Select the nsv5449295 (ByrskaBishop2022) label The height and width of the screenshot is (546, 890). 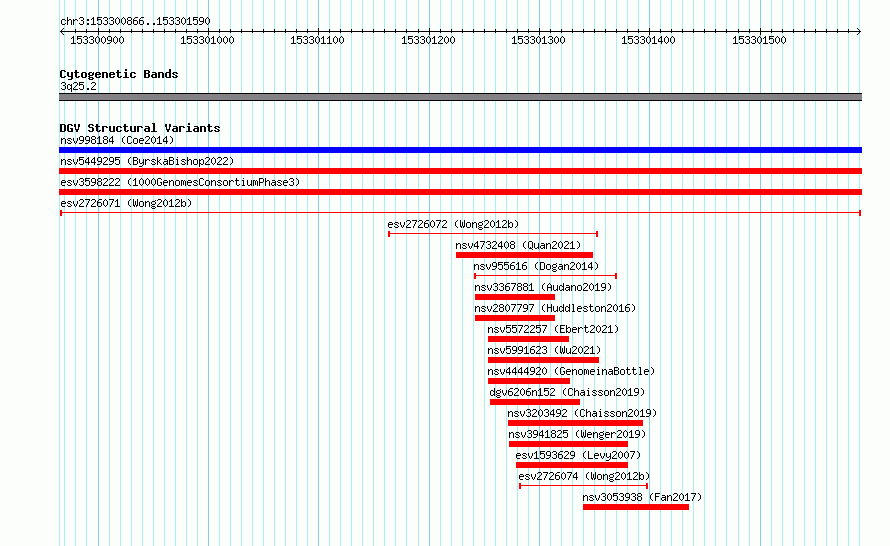147,161
